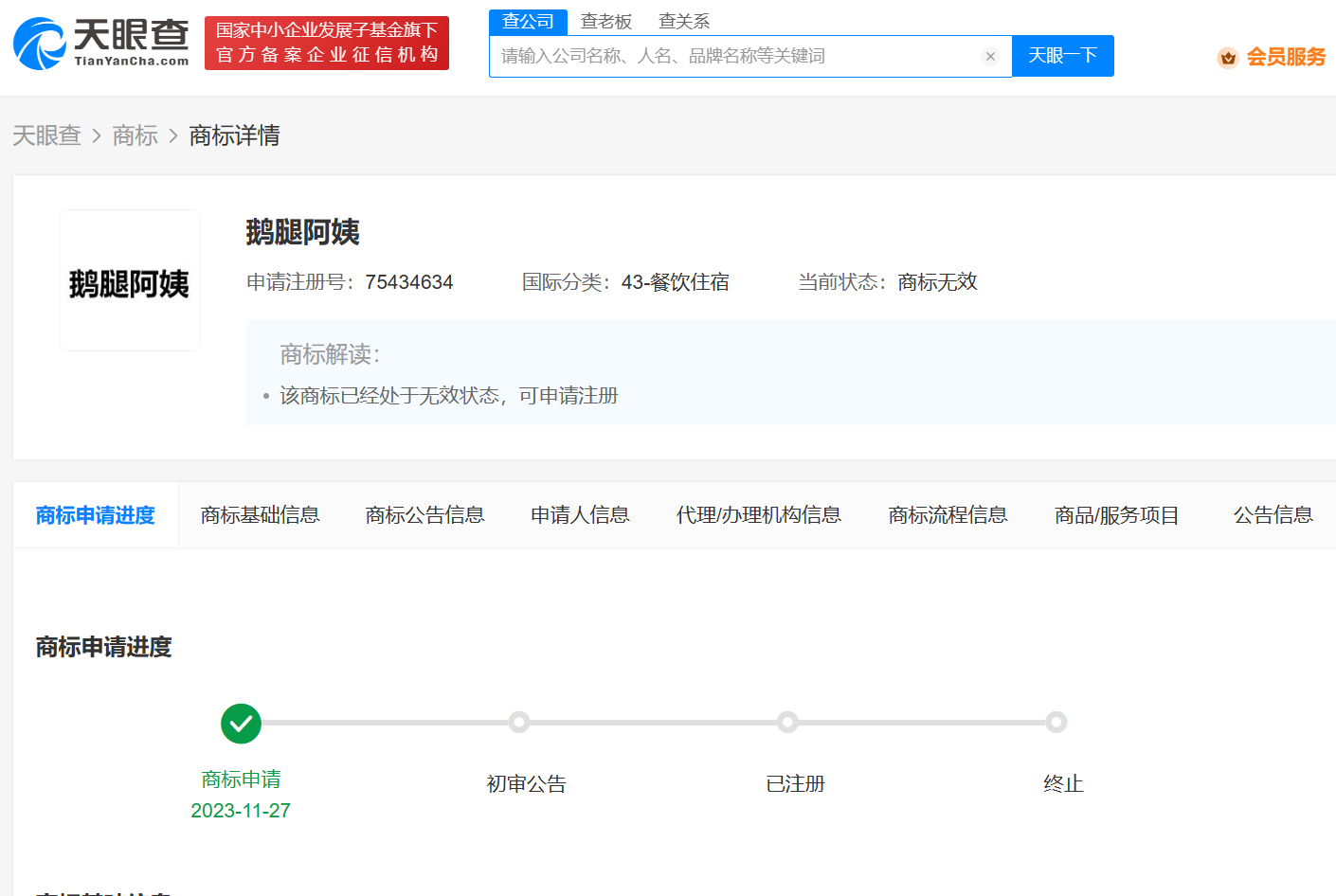Viewport: 1336px width, 896px height.
Task: Select the green checkmark at 商标申请 step
Action: [x=241, y=724]
